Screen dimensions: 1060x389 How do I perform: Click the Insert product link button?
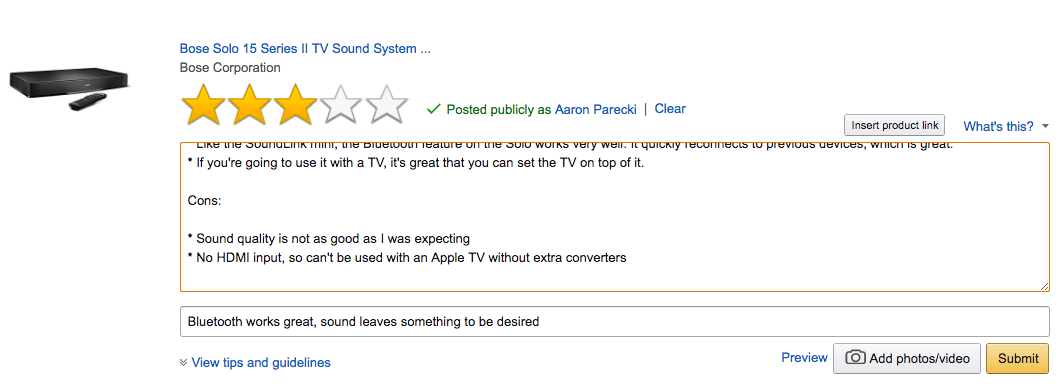894,125
